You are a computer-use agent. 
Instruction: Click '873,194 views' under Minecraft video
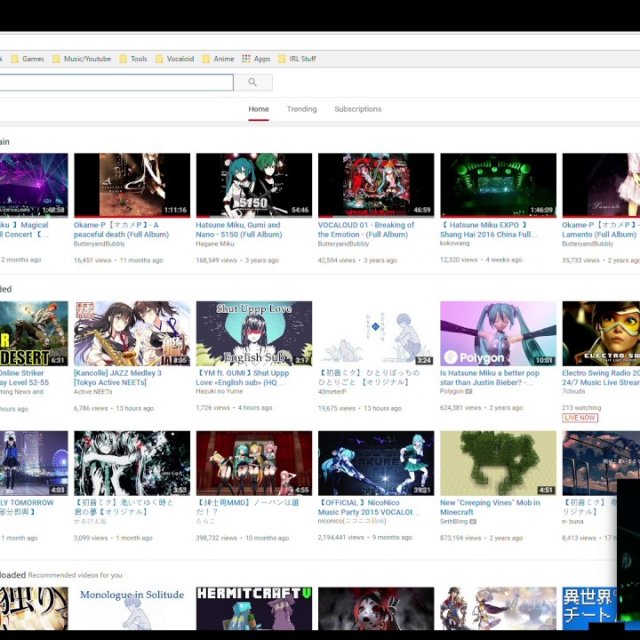coord(460,538)
